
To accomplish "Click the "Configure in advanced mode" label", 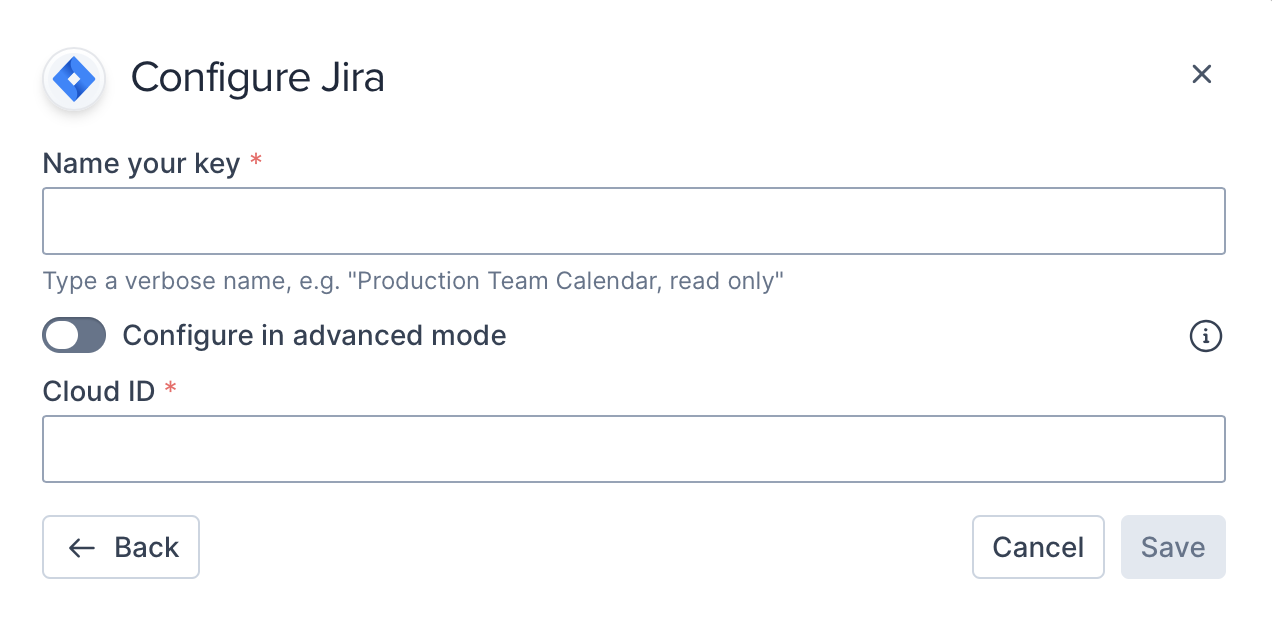I will tap(314, 336).
